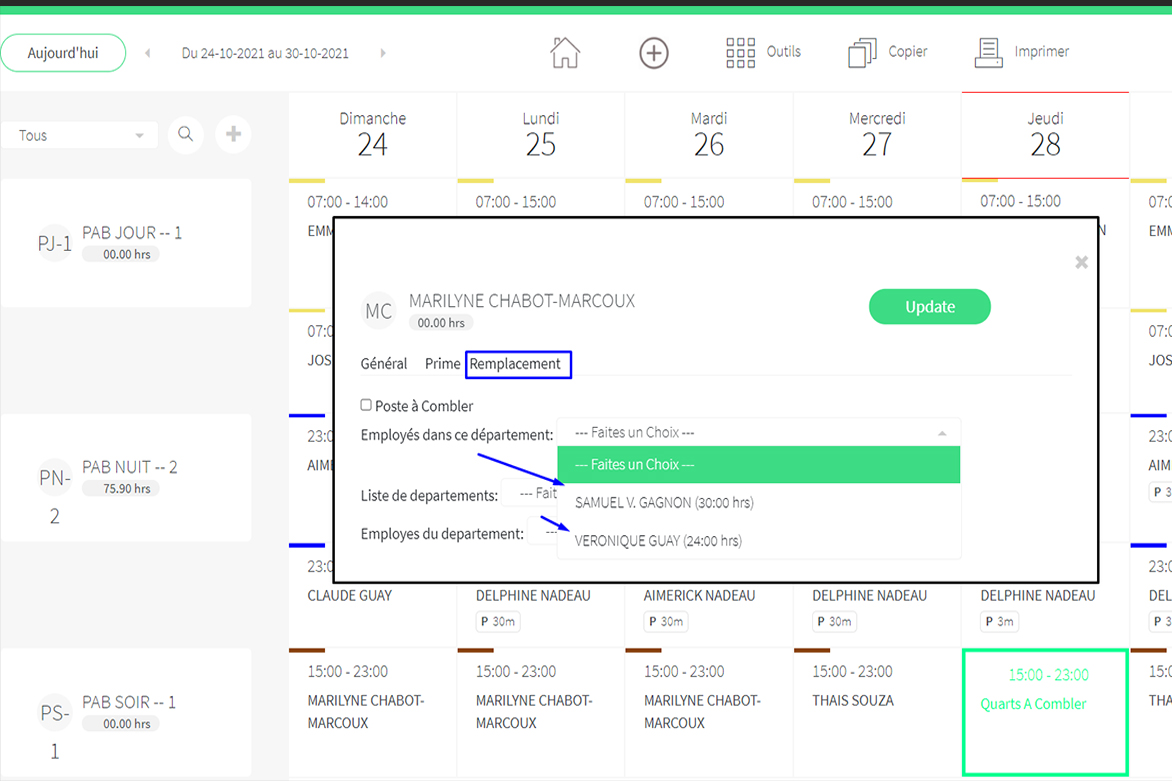The width and height of the screenshot is (1172, 781).
Task: Select the Général tab
Action: 384,364
